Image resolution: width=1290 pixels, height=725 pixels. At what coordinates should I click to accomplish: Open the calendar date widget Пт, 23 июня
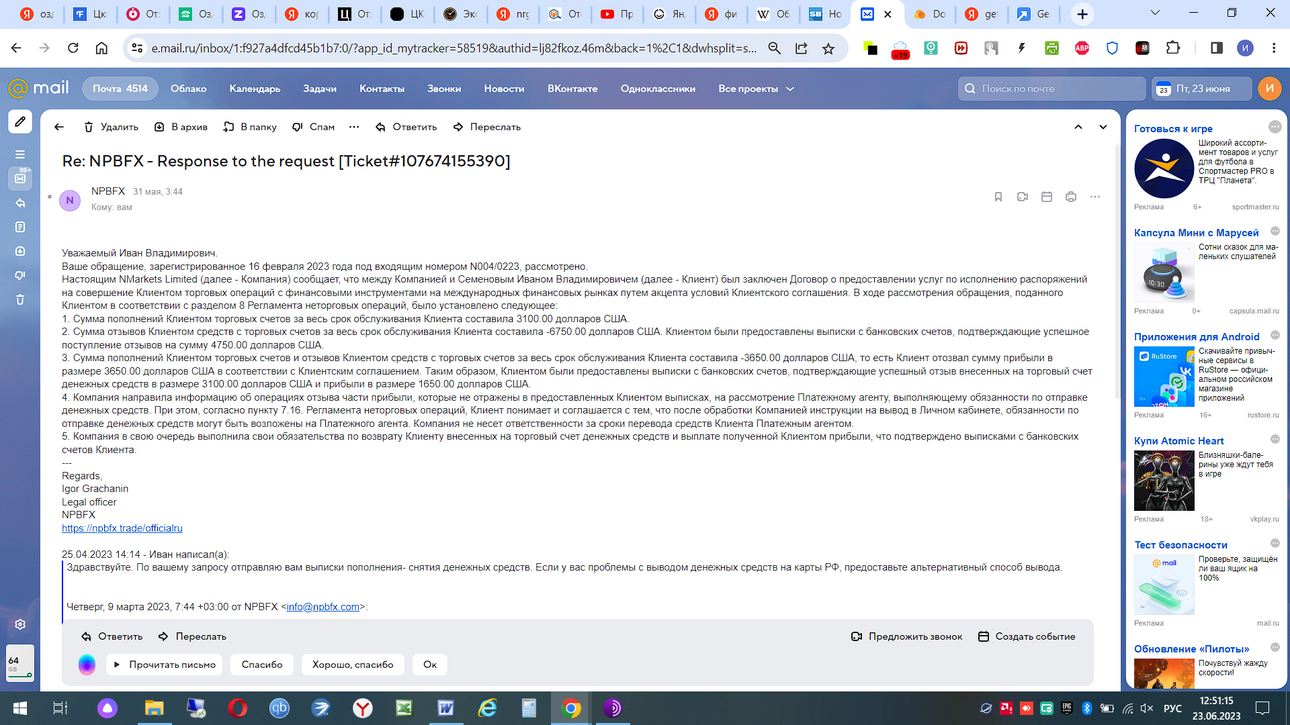[1200, 89]
